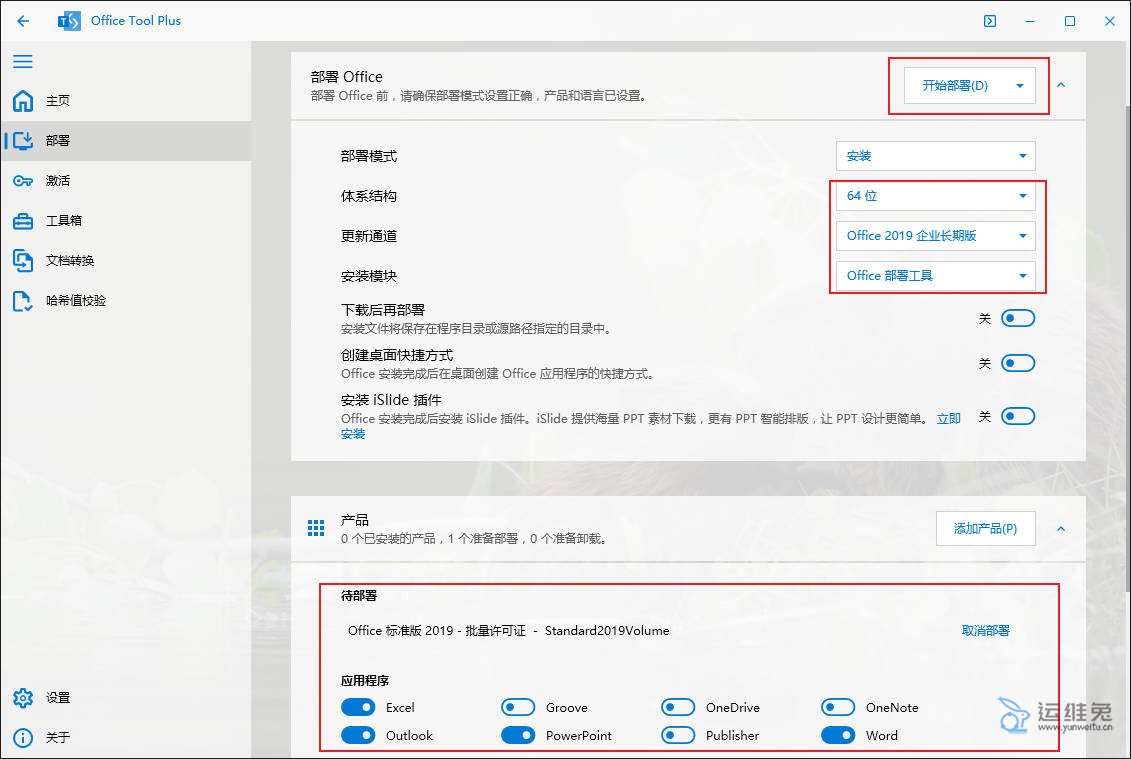This screenshot has width=1131, height=759.
Task: Open the 设置 gear icon
Action: [22, 698]
